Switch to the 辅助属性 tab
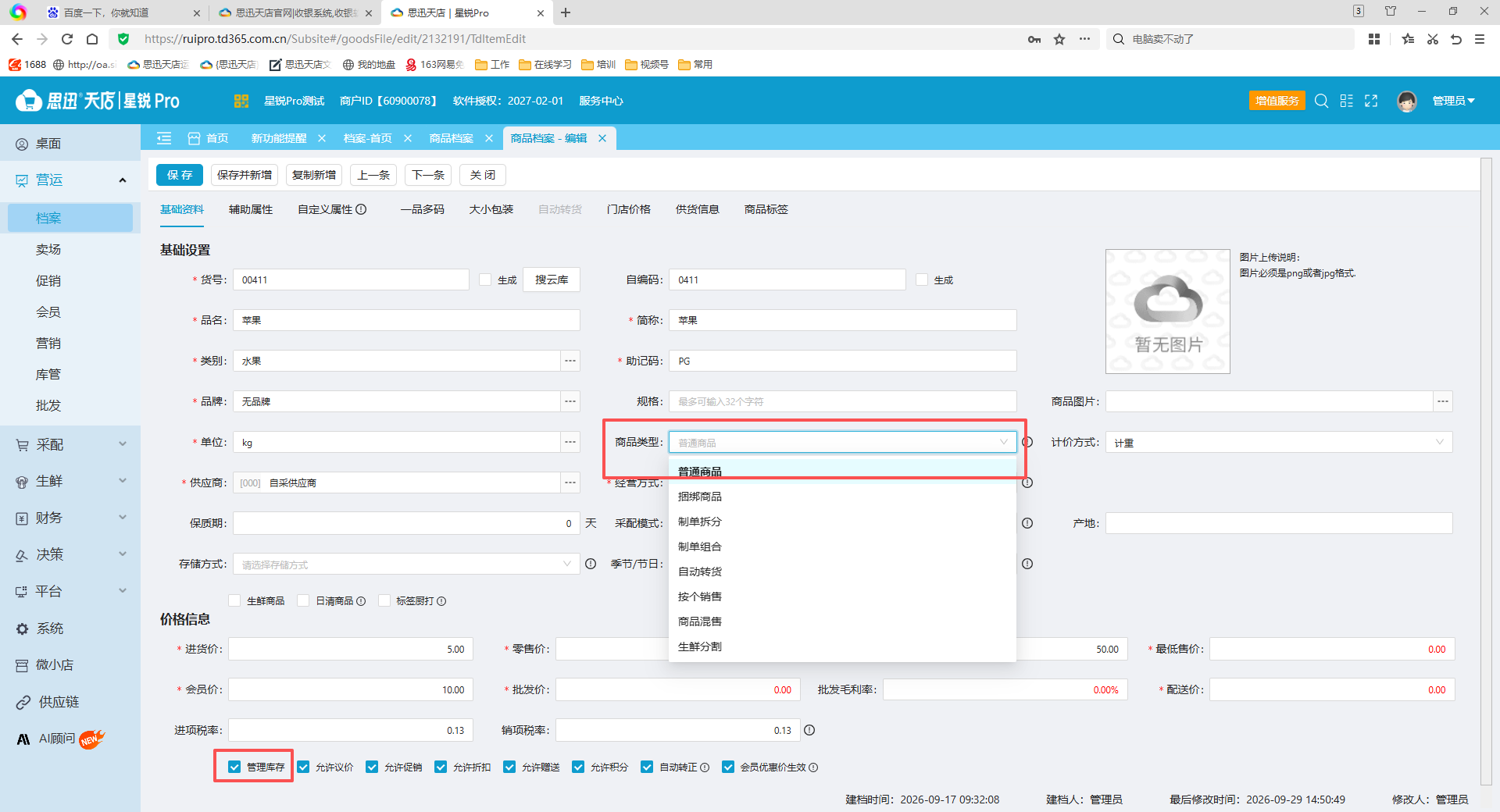The image size is (1500, 812). point(251,209)
